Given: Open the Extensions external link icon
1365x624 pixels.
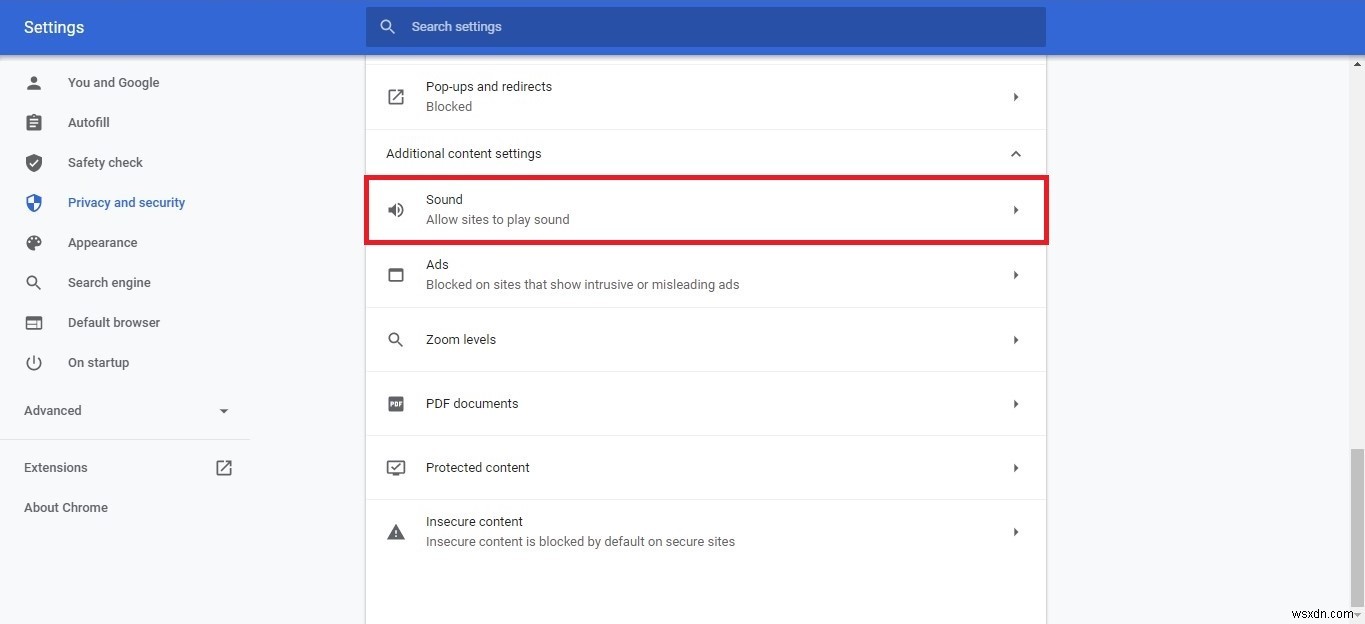Looking at the screenshot, I should 224,467.
